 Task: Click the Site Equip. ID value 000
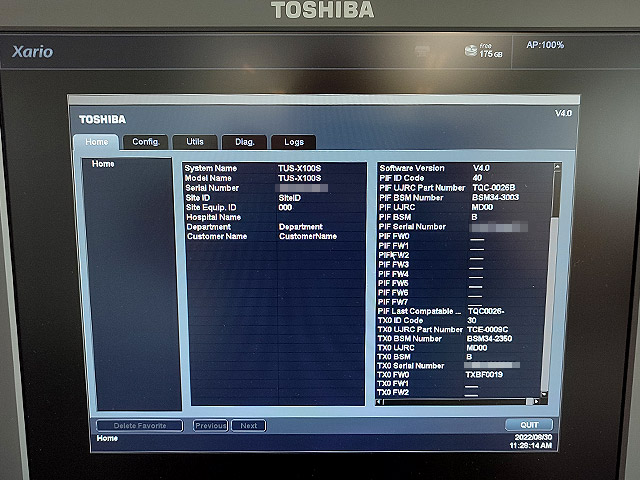[x=285, y=207]
